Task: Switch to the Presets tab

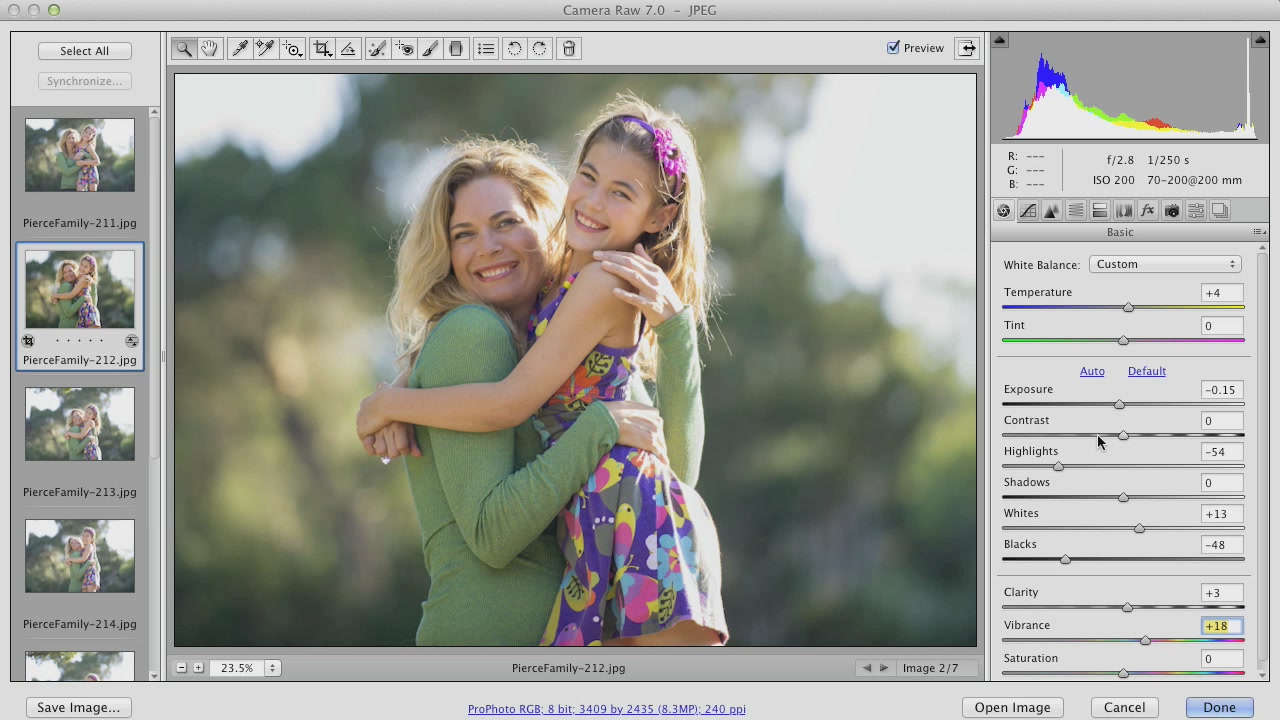Action: [x=1195, y=211]
